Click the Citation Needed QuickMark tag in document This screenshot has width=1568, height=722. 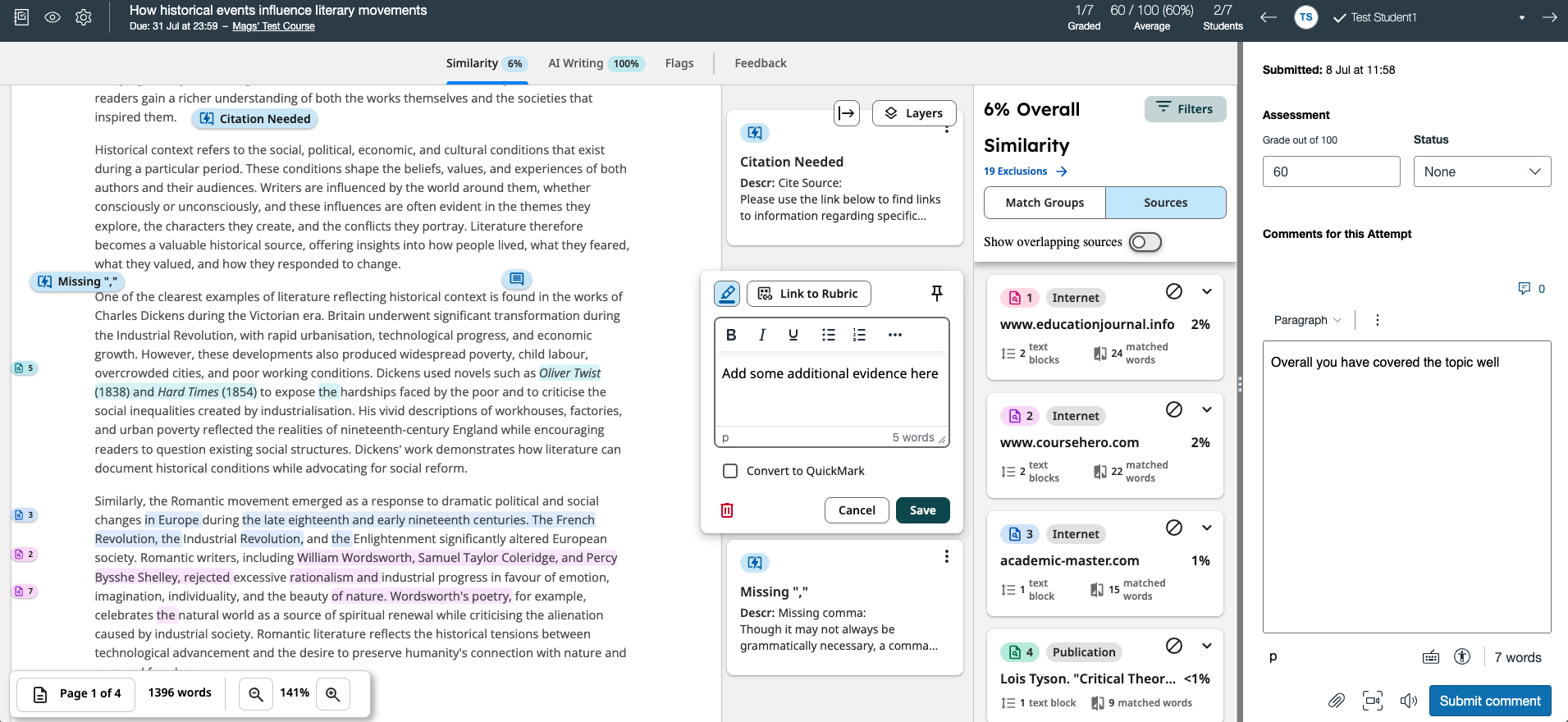(254, 119)
